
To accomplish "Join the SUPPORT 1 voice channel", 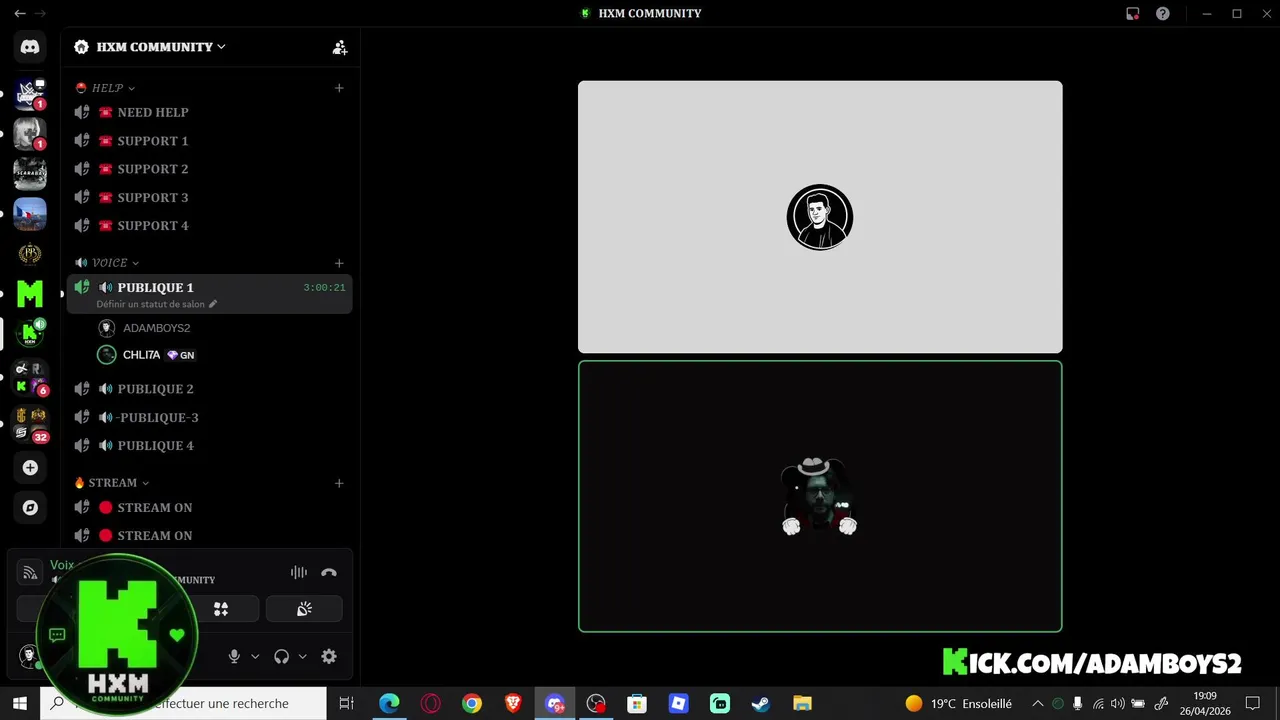I will [210, 141].
